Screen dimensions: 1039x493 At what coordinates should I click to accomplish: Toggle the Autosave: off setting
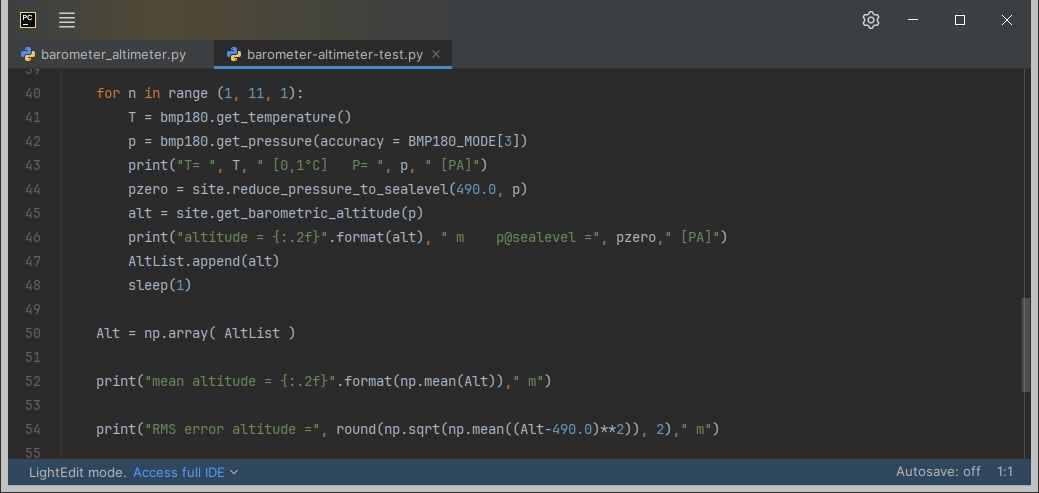[x=938, y=472]
